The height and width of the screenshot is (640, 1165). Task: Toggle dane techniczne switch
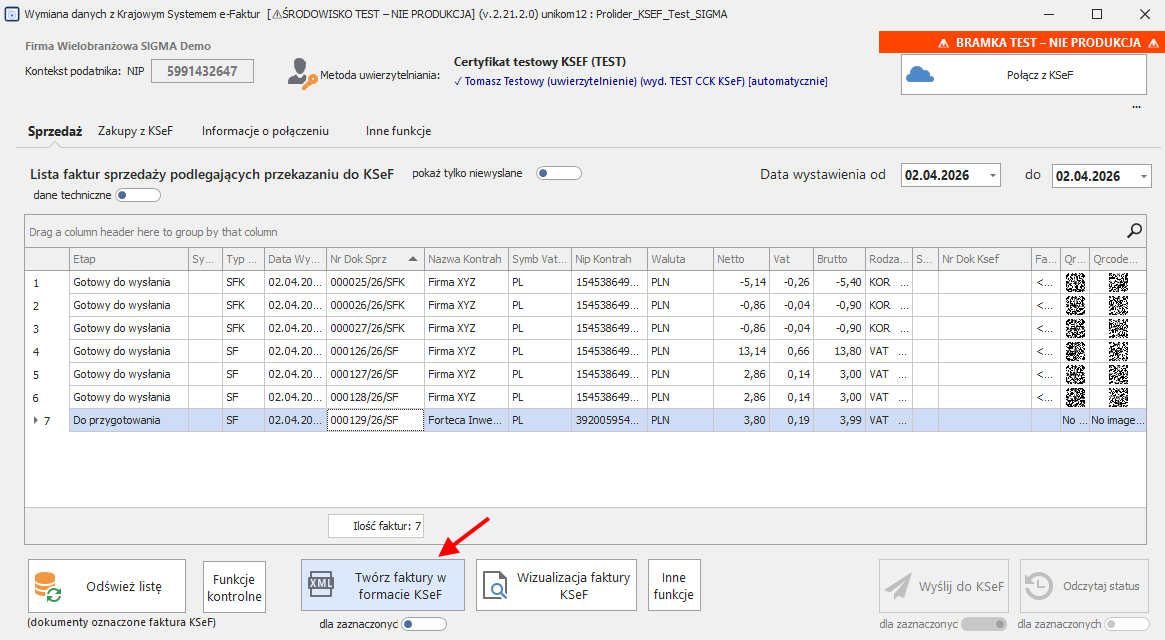pos(138,195)
